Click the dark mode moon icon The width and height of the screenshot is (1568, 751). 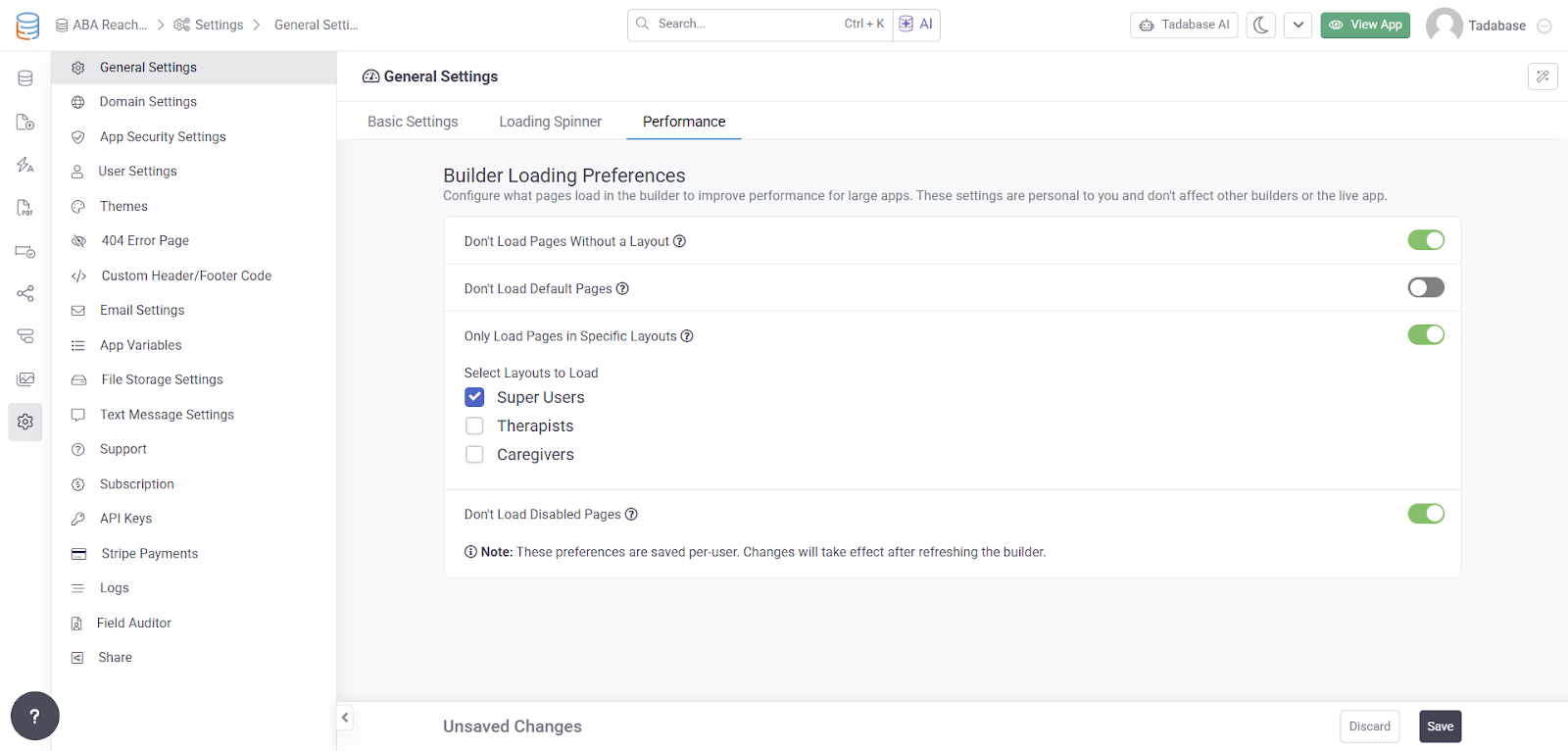point(1261,25)
